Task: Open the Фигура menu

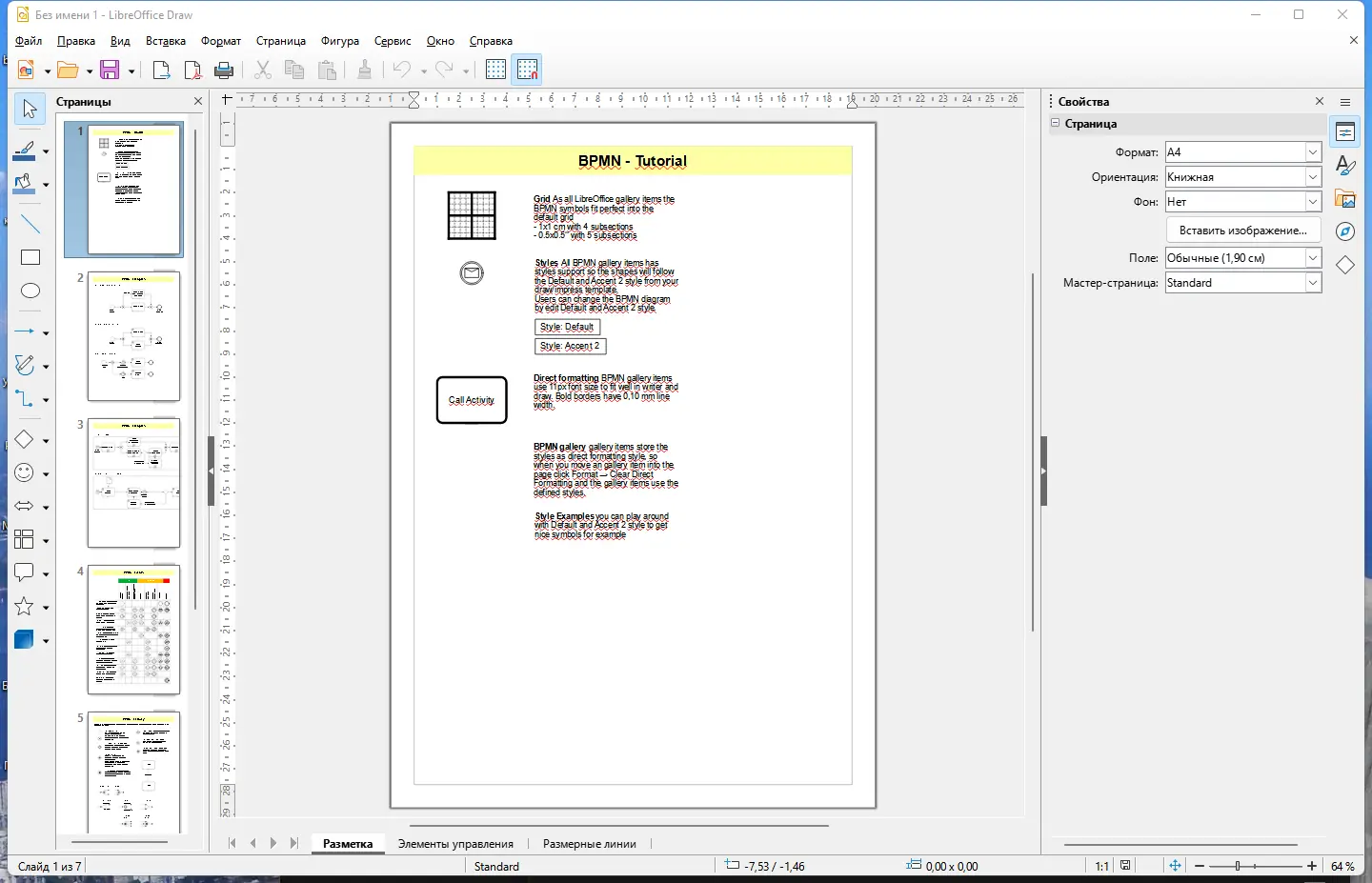Action: pyautogui.click(x=340, y=41)
